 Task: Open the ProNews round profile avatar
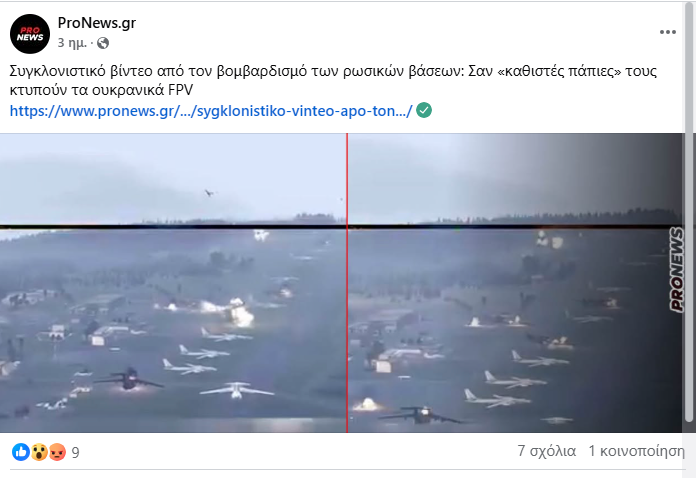click(x=30, y=34)
